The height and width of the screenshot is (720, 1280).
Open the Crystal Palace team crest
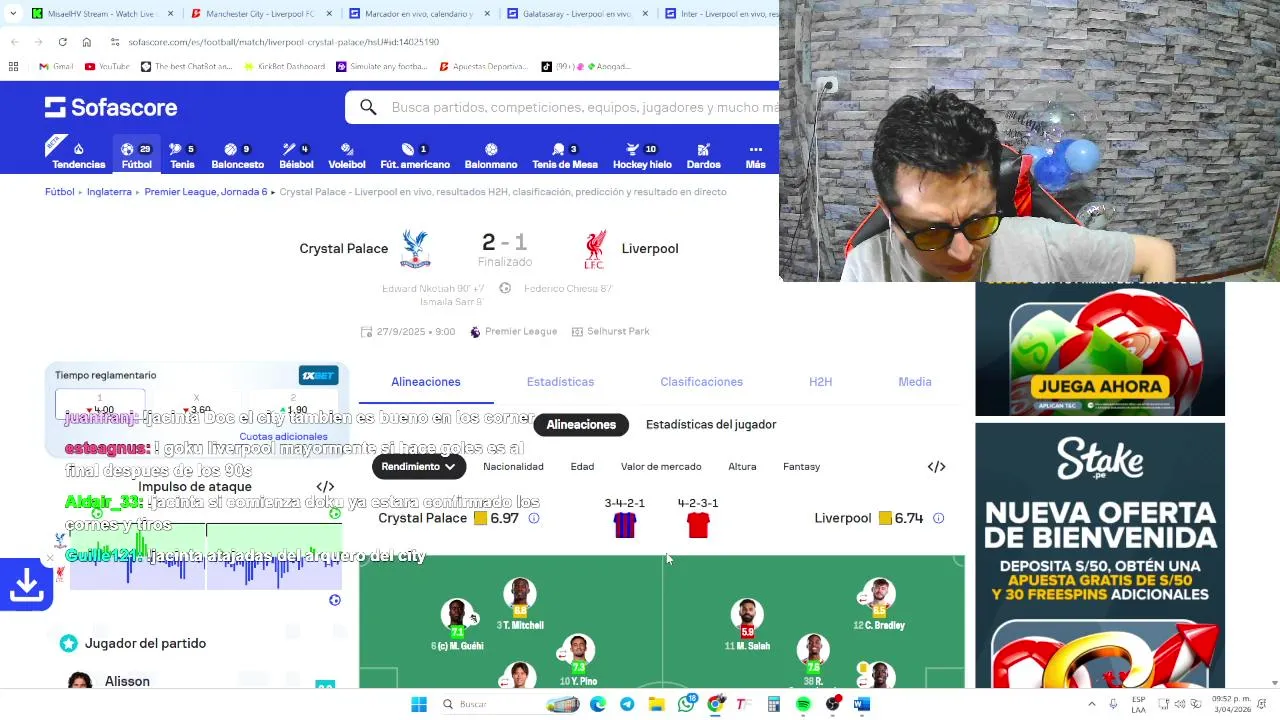415,249
